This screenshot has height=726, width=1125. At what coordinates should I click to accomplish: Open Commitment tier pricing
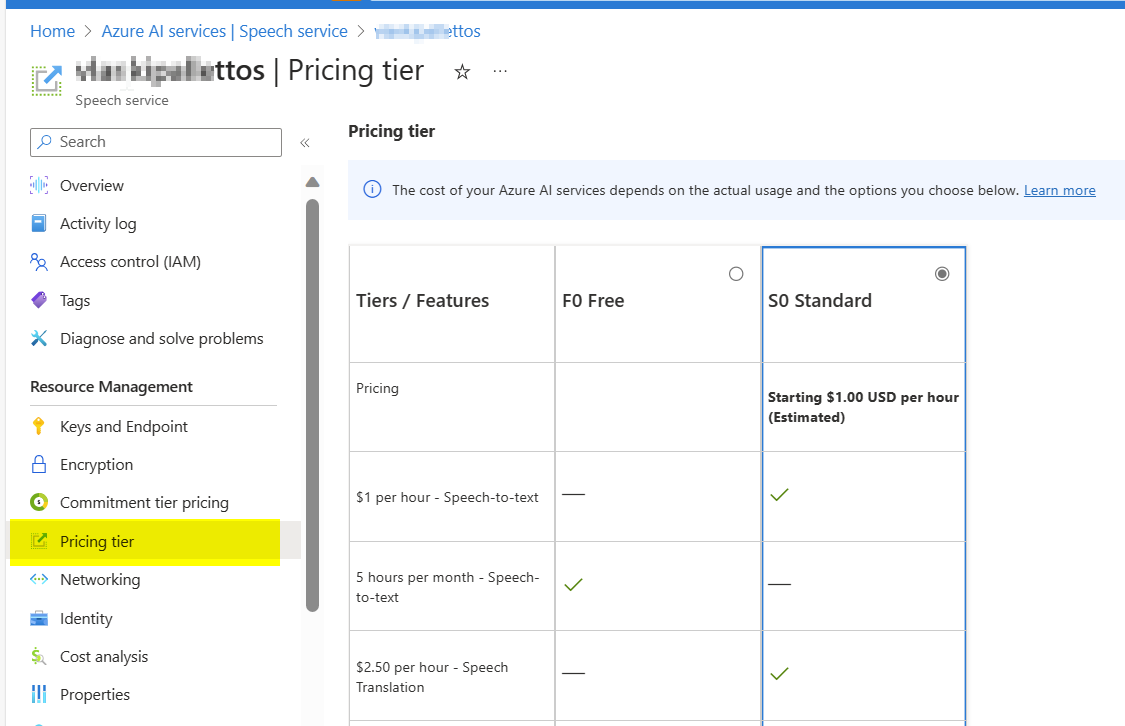click(144, 503)
